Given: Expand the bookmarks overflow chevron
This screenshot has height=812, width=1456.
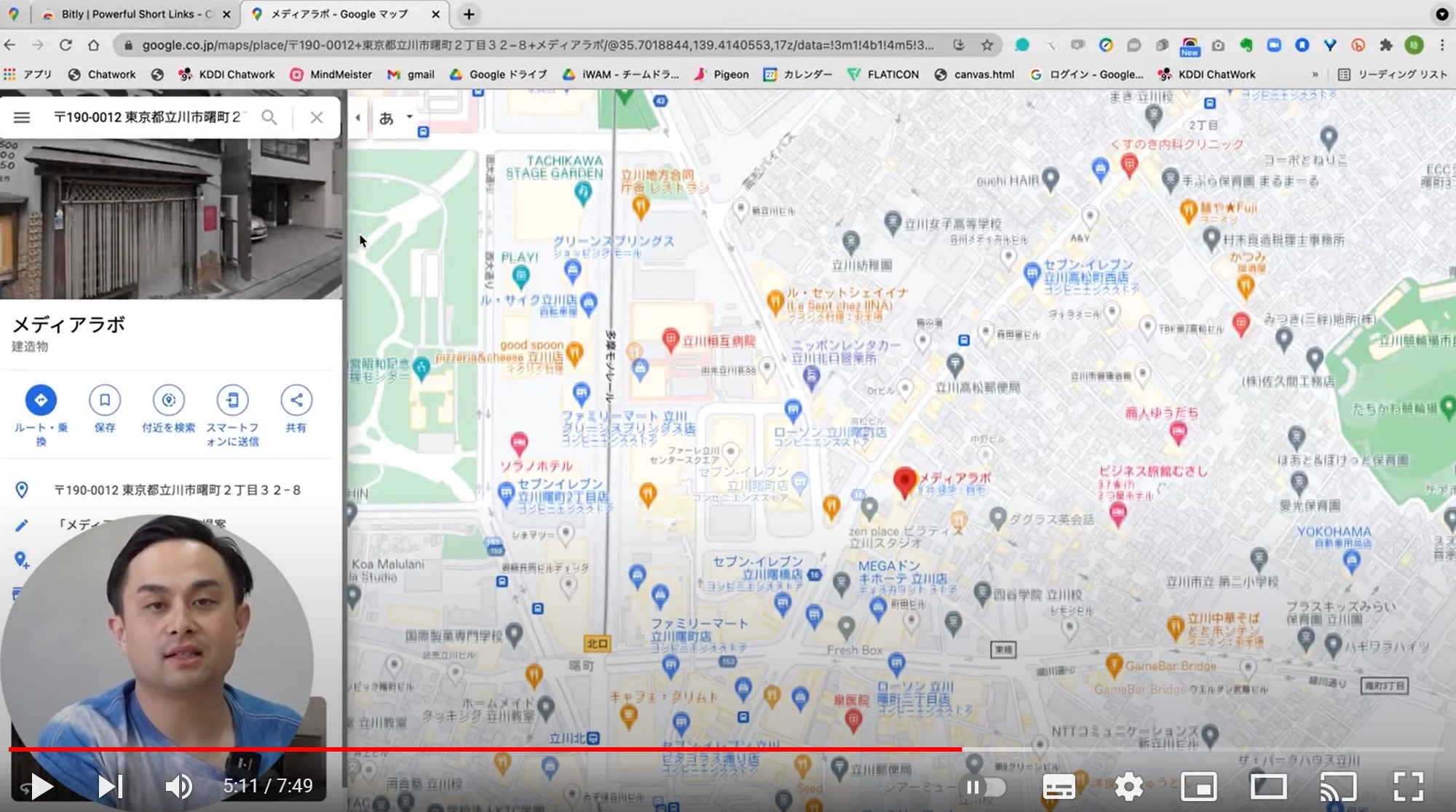Looking at the screenshot, I should click(1315, 74).
